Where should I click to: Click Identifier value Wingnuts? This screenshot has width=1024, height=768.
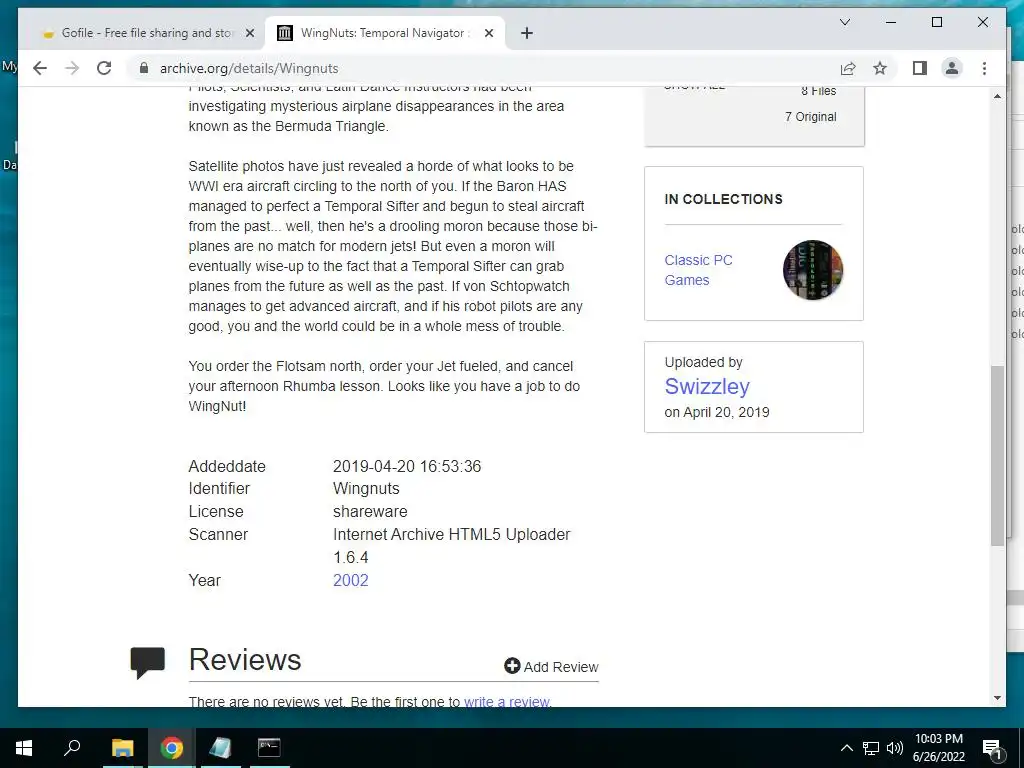click(366, 488)
